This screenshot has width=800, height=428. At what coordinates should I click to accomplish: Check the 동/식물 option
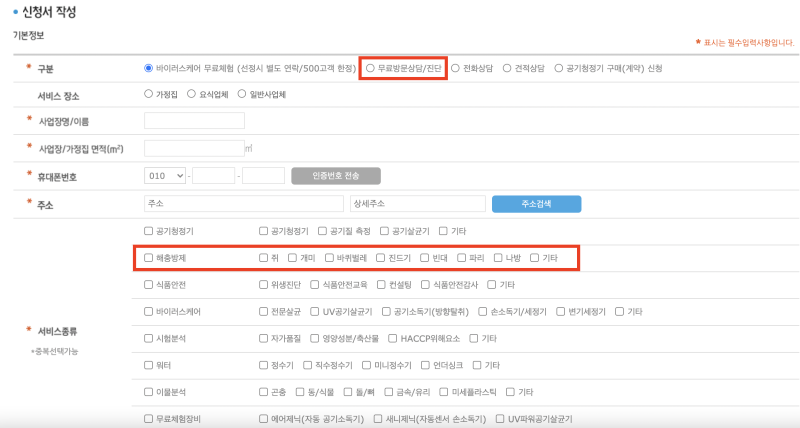(x=300, y=392)
